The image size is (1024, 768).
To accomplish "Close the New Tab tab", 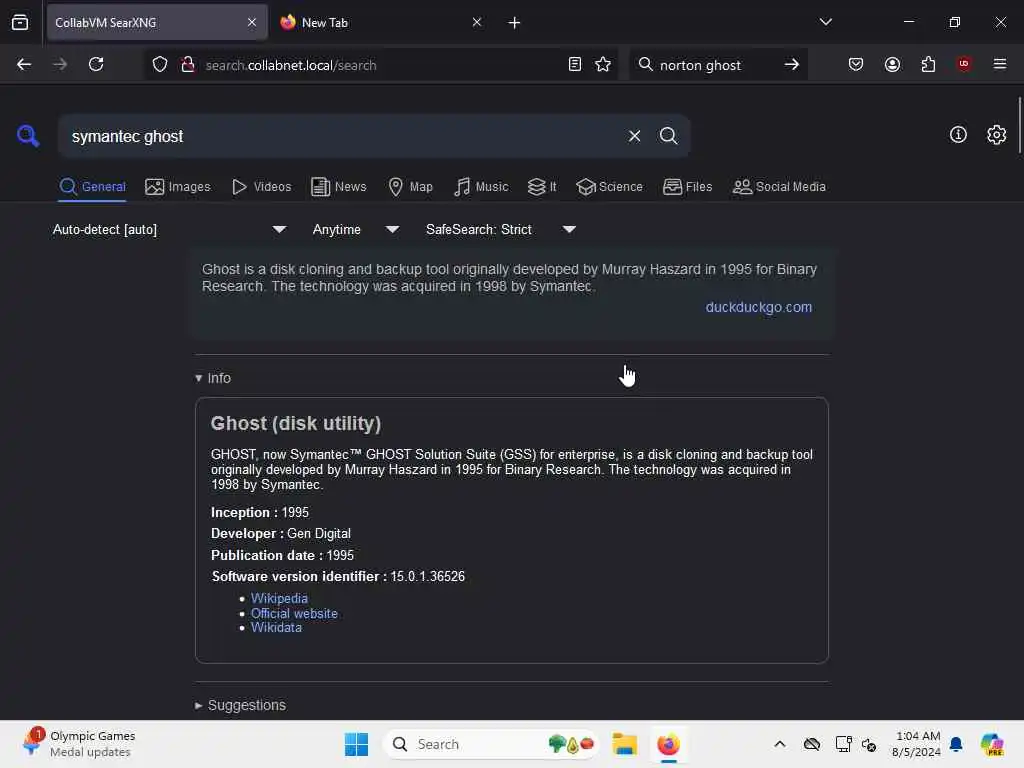I will [477, 22].
